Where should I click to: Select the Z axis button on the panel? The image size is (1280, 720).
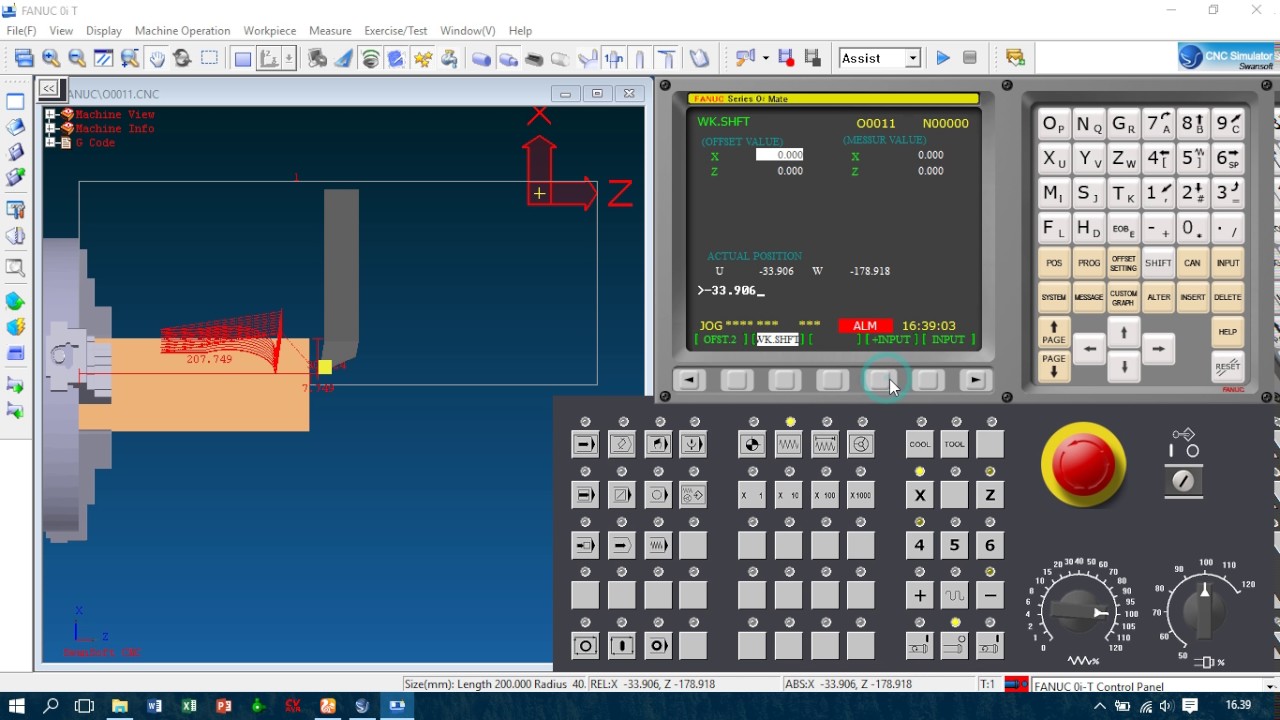click(x=989, y=495)
